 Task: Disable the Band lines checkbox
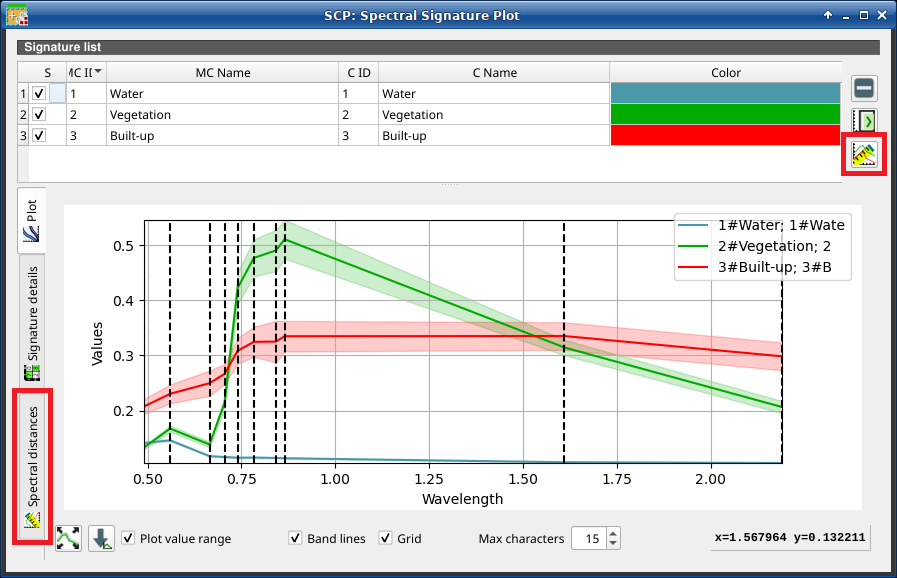[x=295, y=539]
